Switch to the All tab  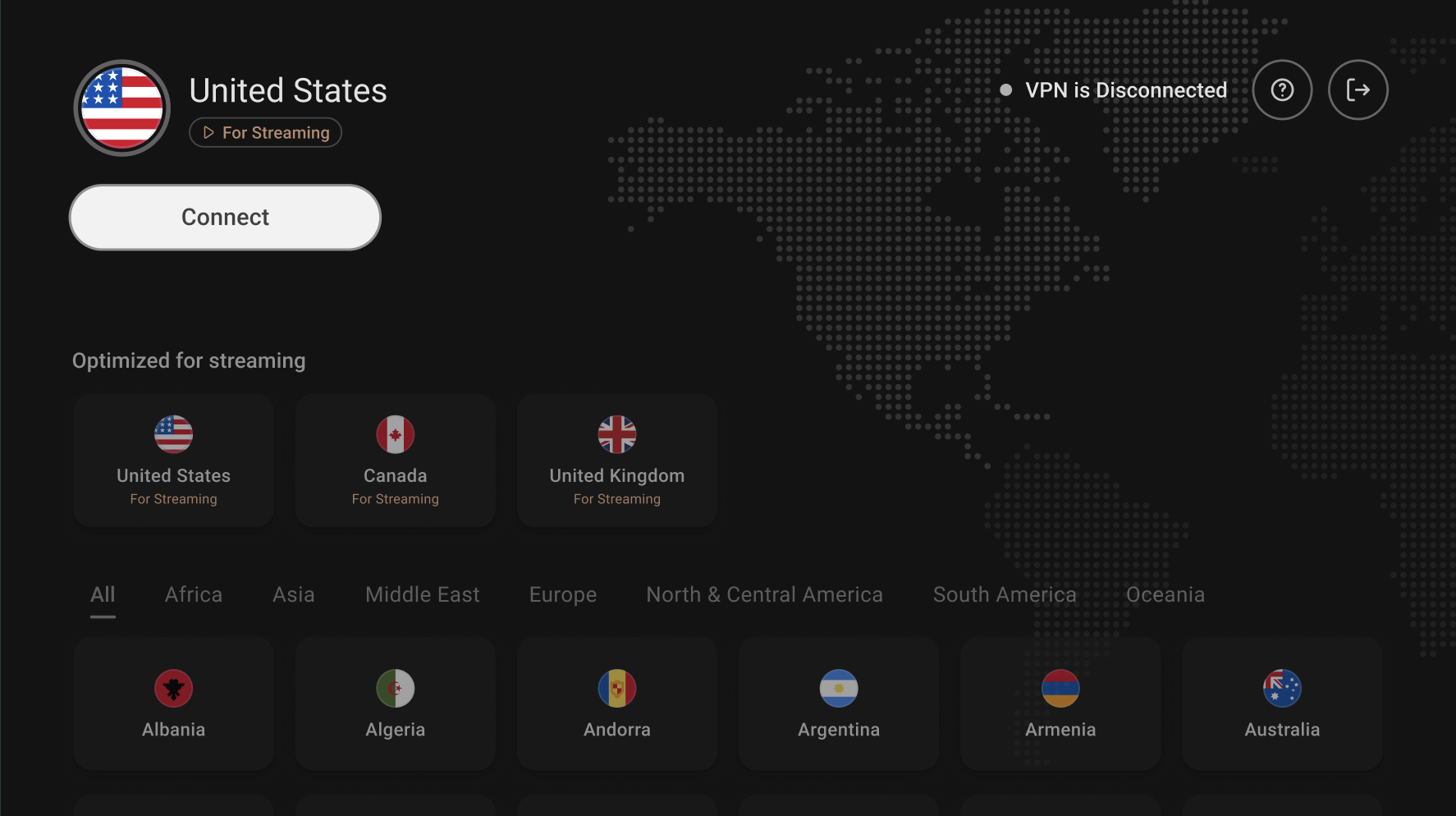click(x=103, y=595)
